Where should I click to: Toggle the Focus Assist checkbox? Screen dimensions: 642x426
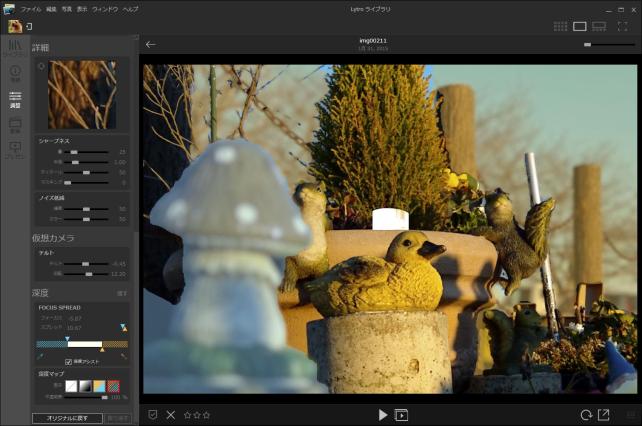pos(69,362)
